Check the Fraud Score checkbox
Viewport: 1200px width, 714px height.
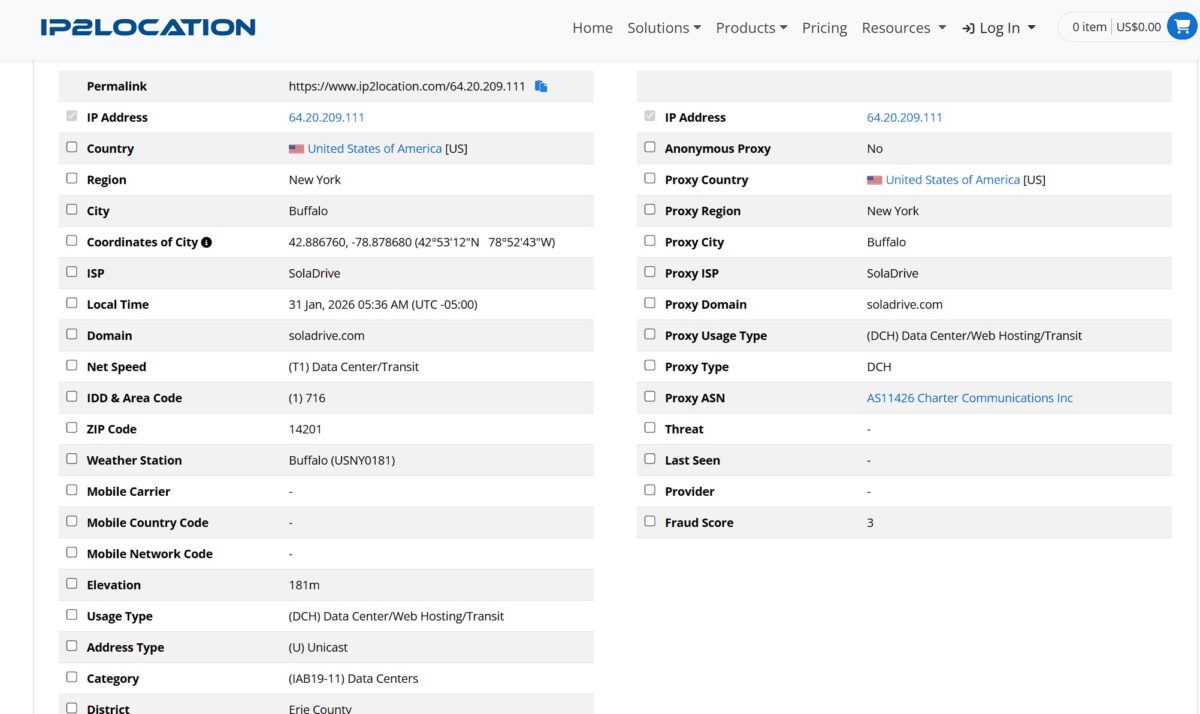[650, 521]
